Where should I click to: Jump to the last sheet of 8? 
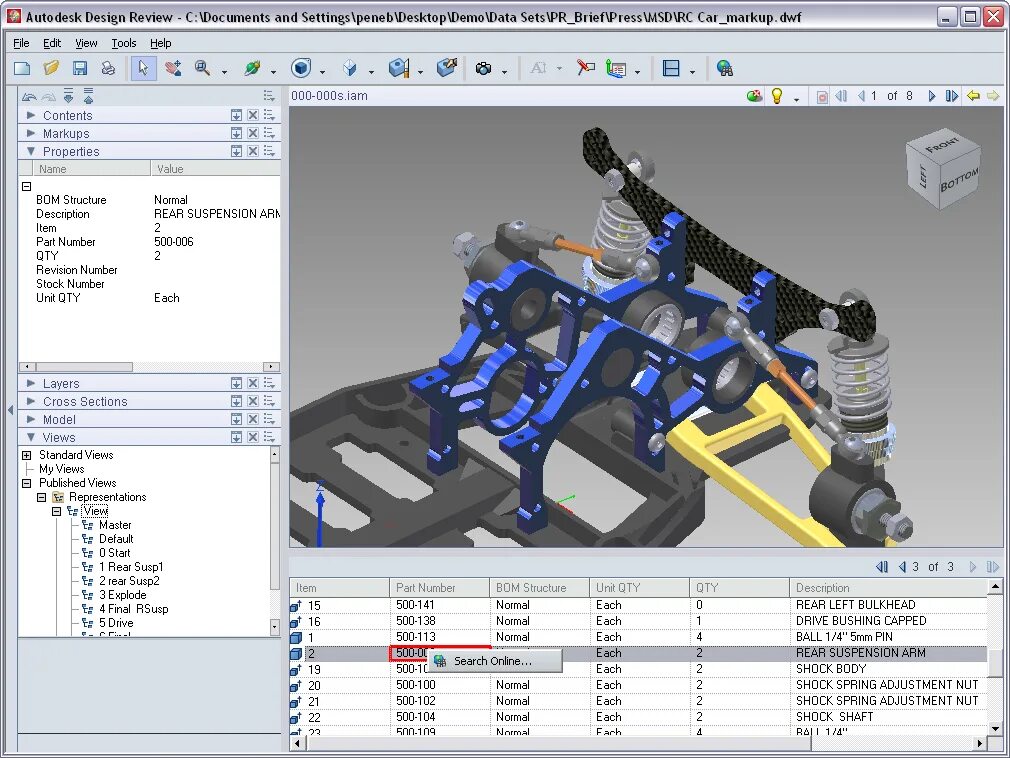(951, 96)
